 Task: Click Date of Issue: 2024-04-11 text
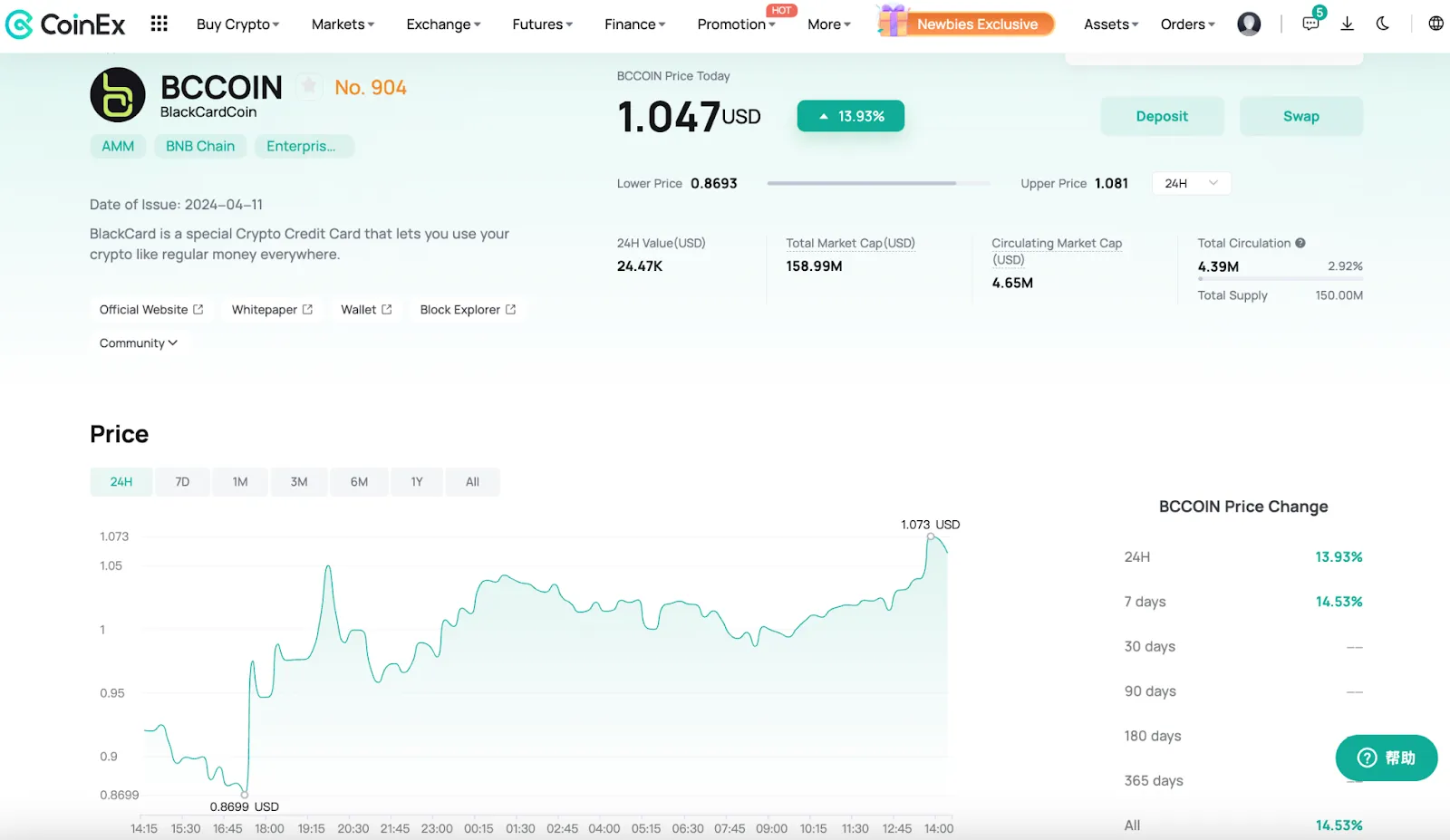pos(177,205)
